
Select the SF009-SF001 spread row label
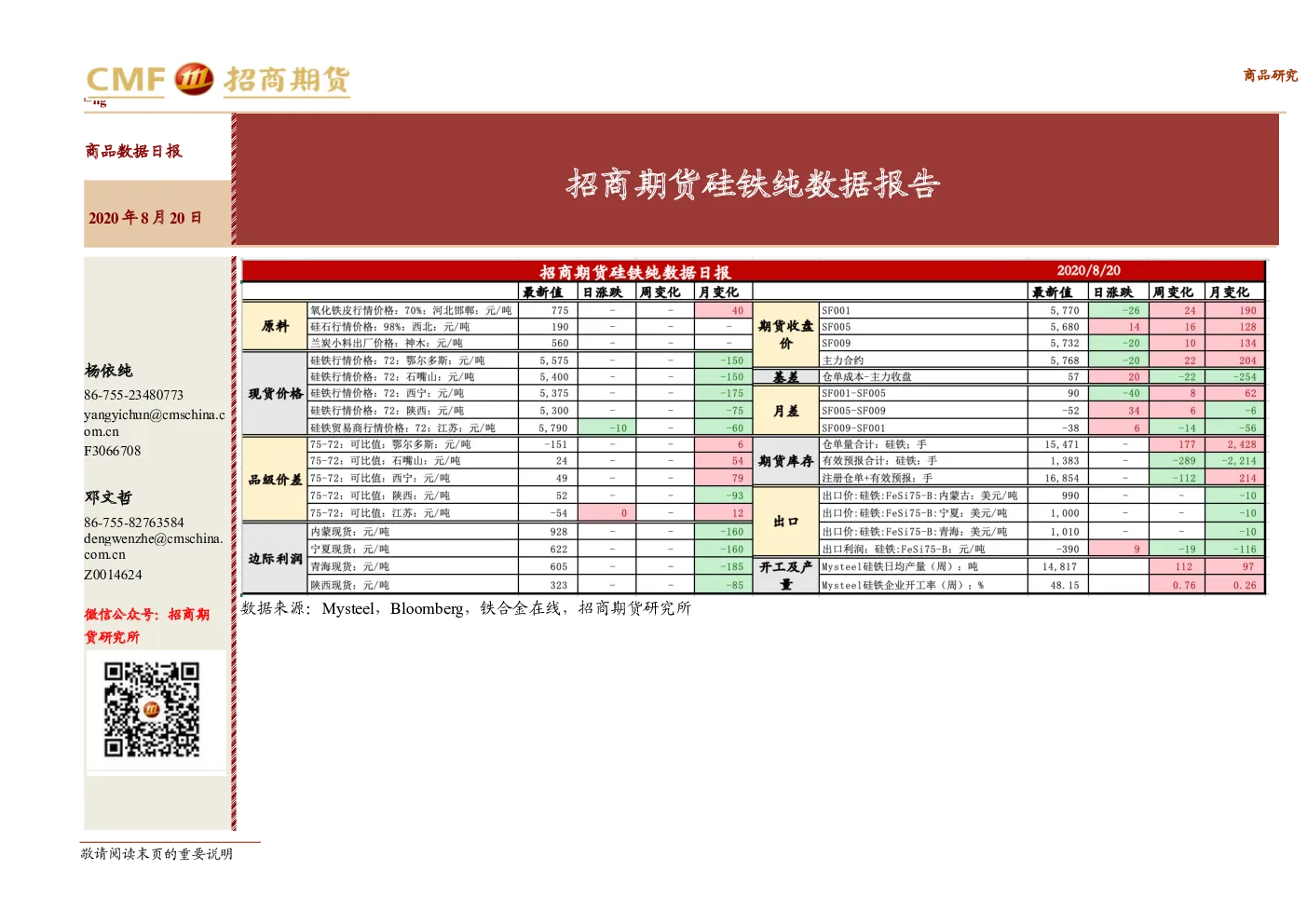pyautogui.click(x=854, y=428)
